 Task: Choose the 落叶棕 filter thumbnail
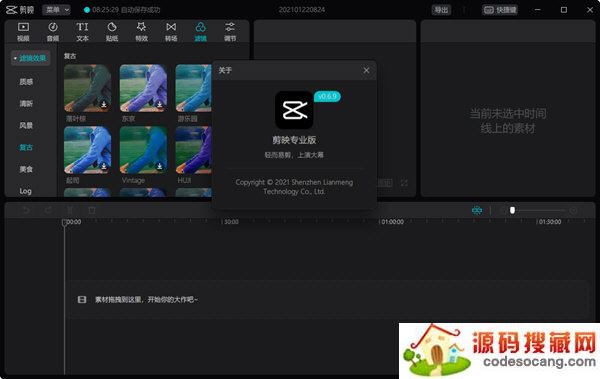coord(88,88)
